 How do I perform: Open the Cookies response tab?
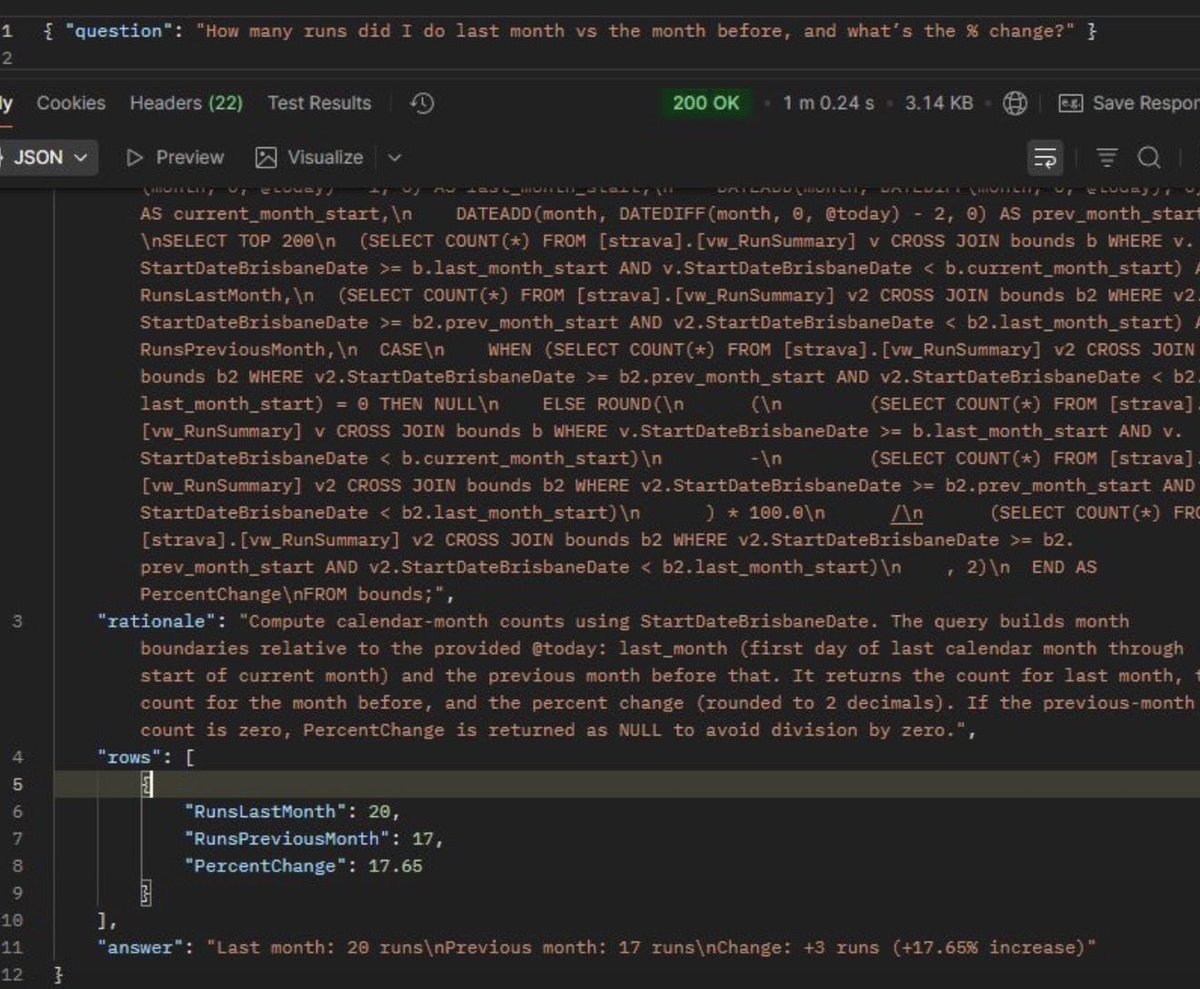(70, 103)
